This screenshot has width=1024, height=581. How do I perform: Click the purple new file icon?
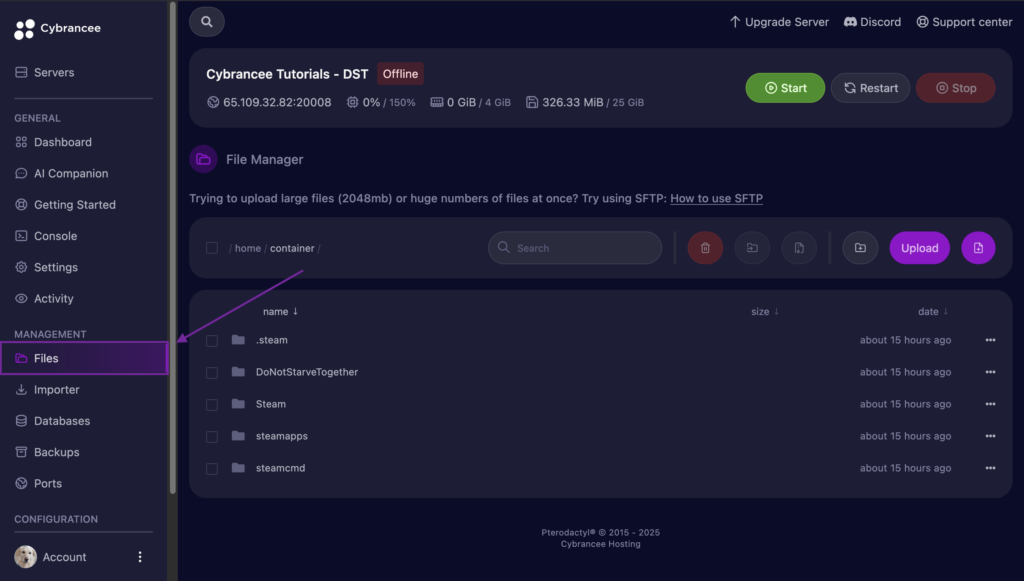[x=978, y=248]
